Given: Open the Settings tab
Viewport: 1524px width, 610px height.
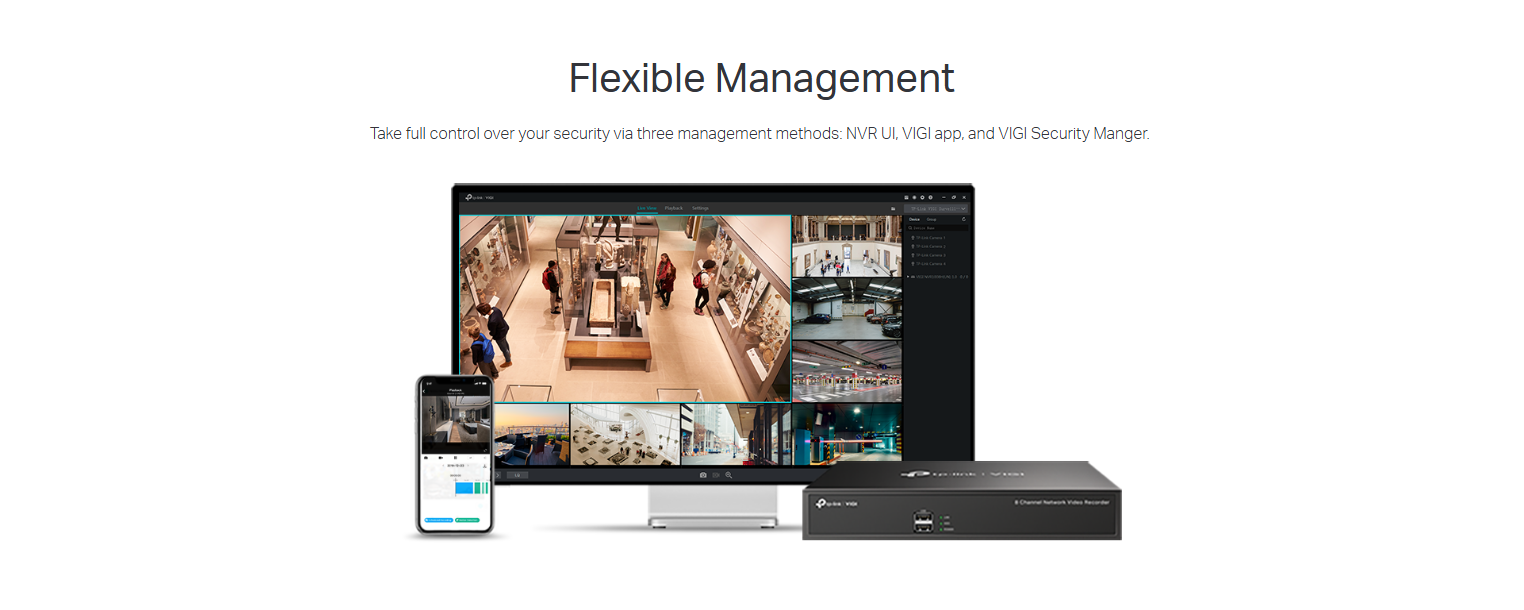Looking at the screenshot, I should [700, 208].
